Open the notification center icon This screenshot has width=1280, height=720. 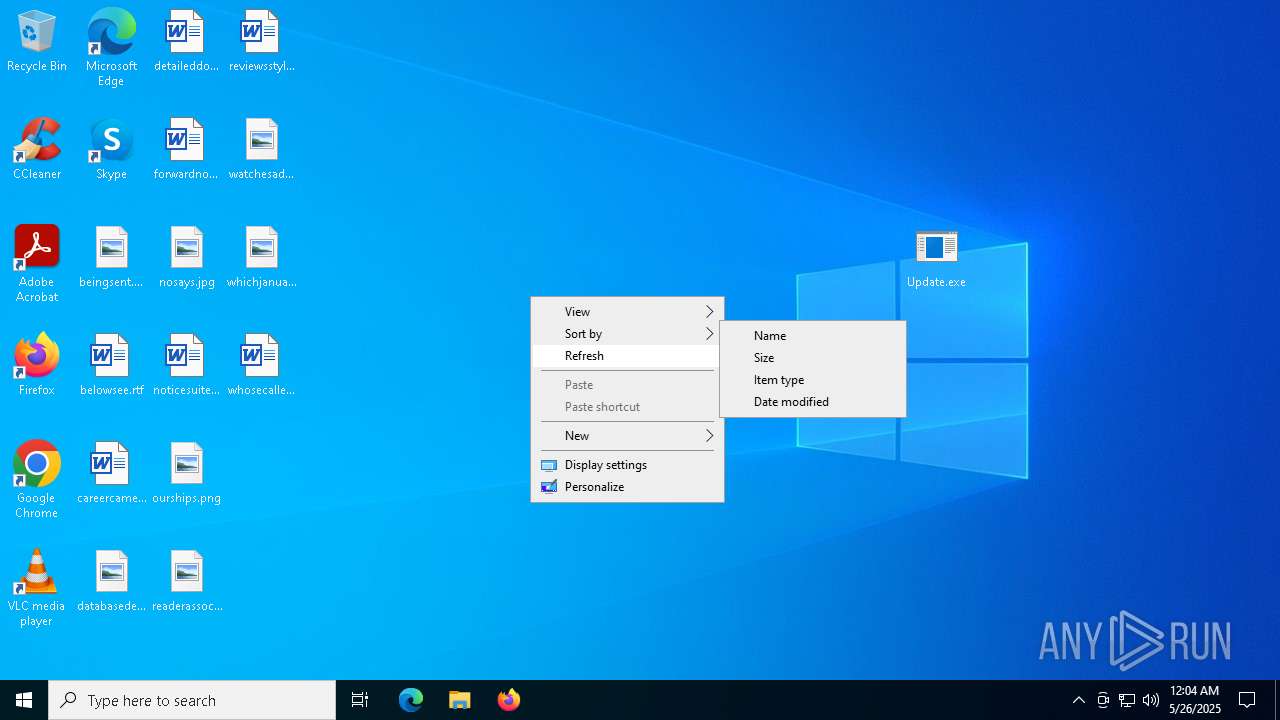1248,700
